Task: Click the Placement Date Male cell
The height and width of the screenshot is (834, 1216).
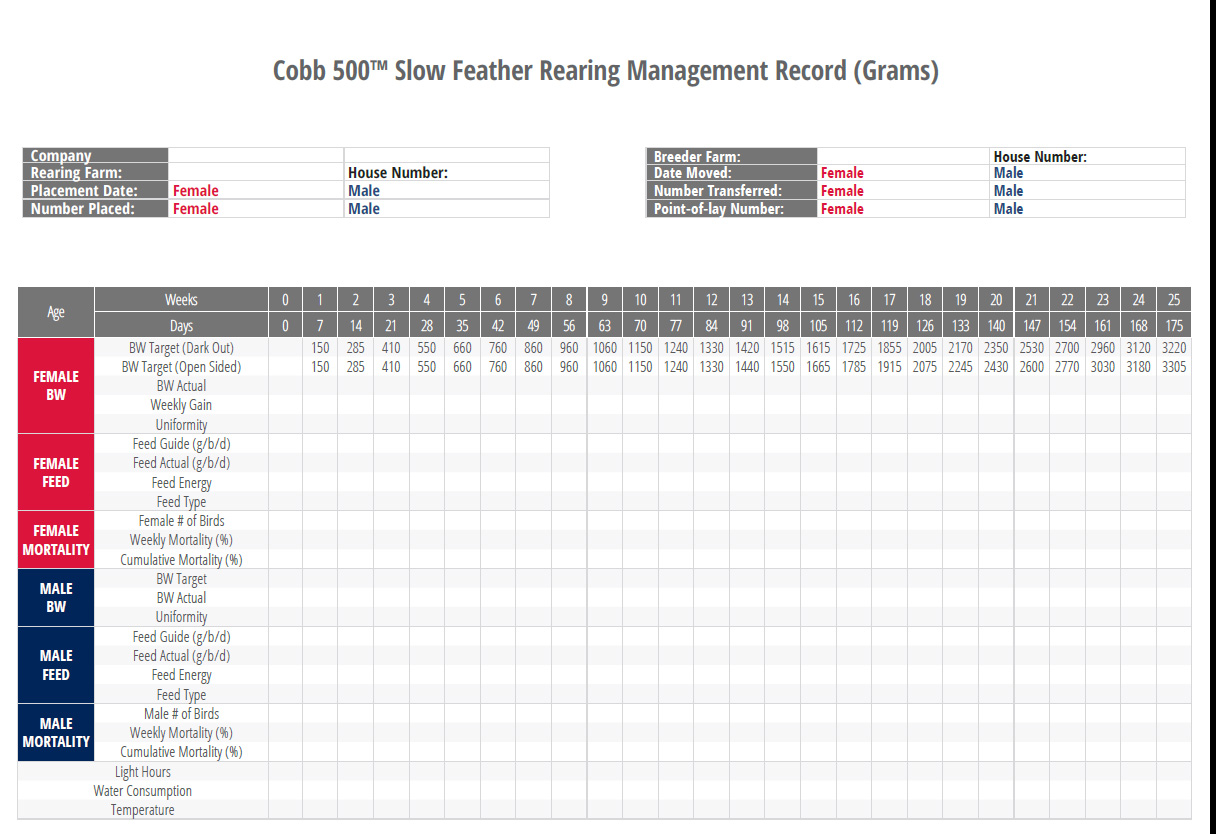Action: [447, 191]
